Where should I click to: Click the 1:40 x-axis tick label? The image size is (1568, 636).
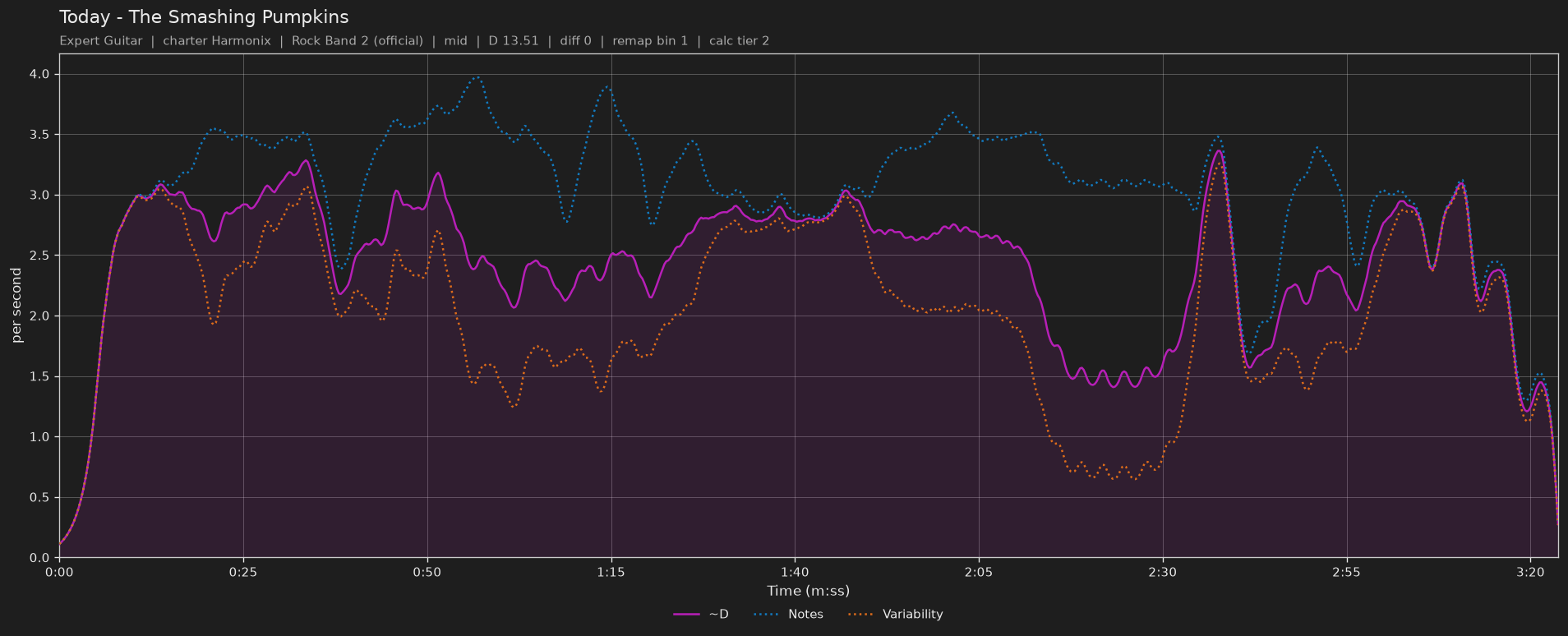pyautogui.click(x=795, y=572)
